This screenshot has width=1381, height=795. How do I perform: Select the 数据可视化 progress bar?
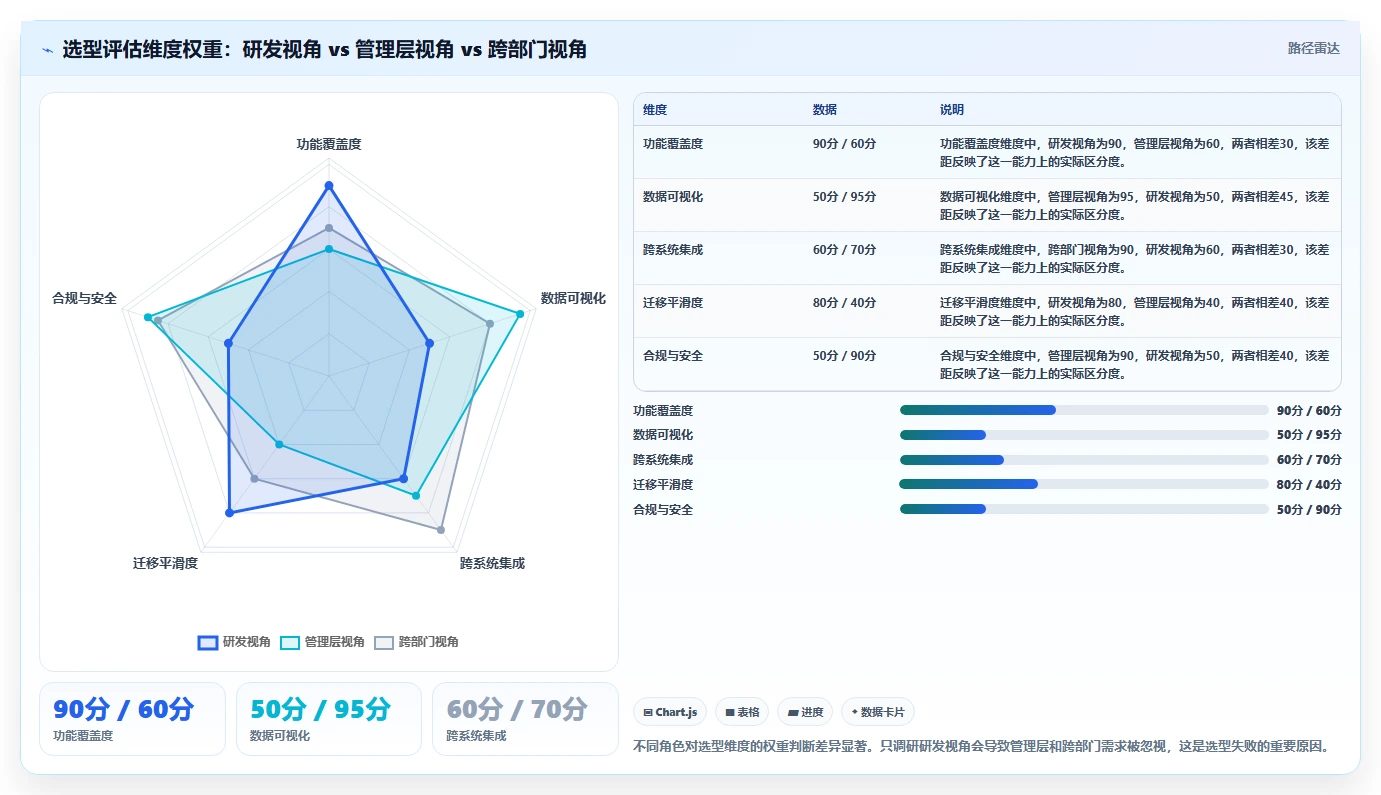(x=1084, y=435)
